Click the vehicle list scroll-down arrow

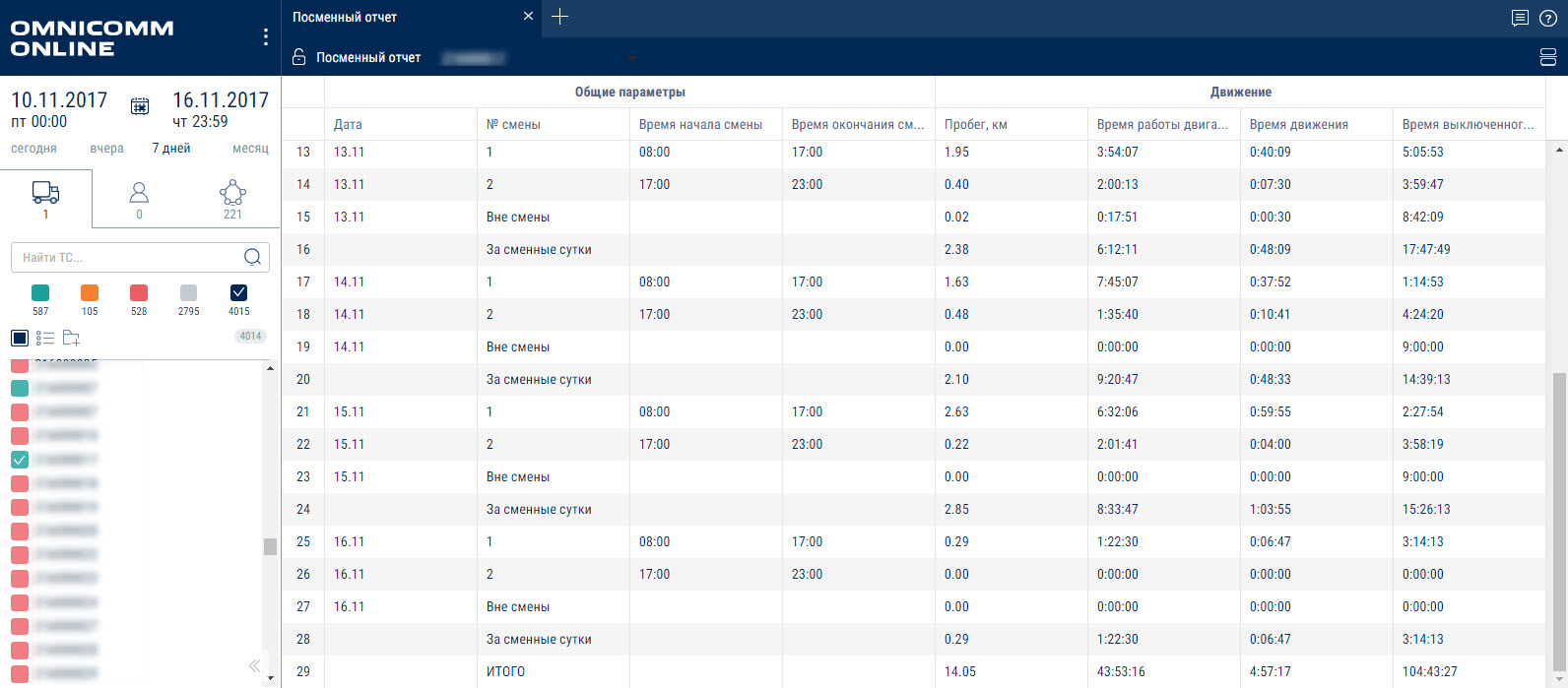pyautogui.click(x=270, y=680)
